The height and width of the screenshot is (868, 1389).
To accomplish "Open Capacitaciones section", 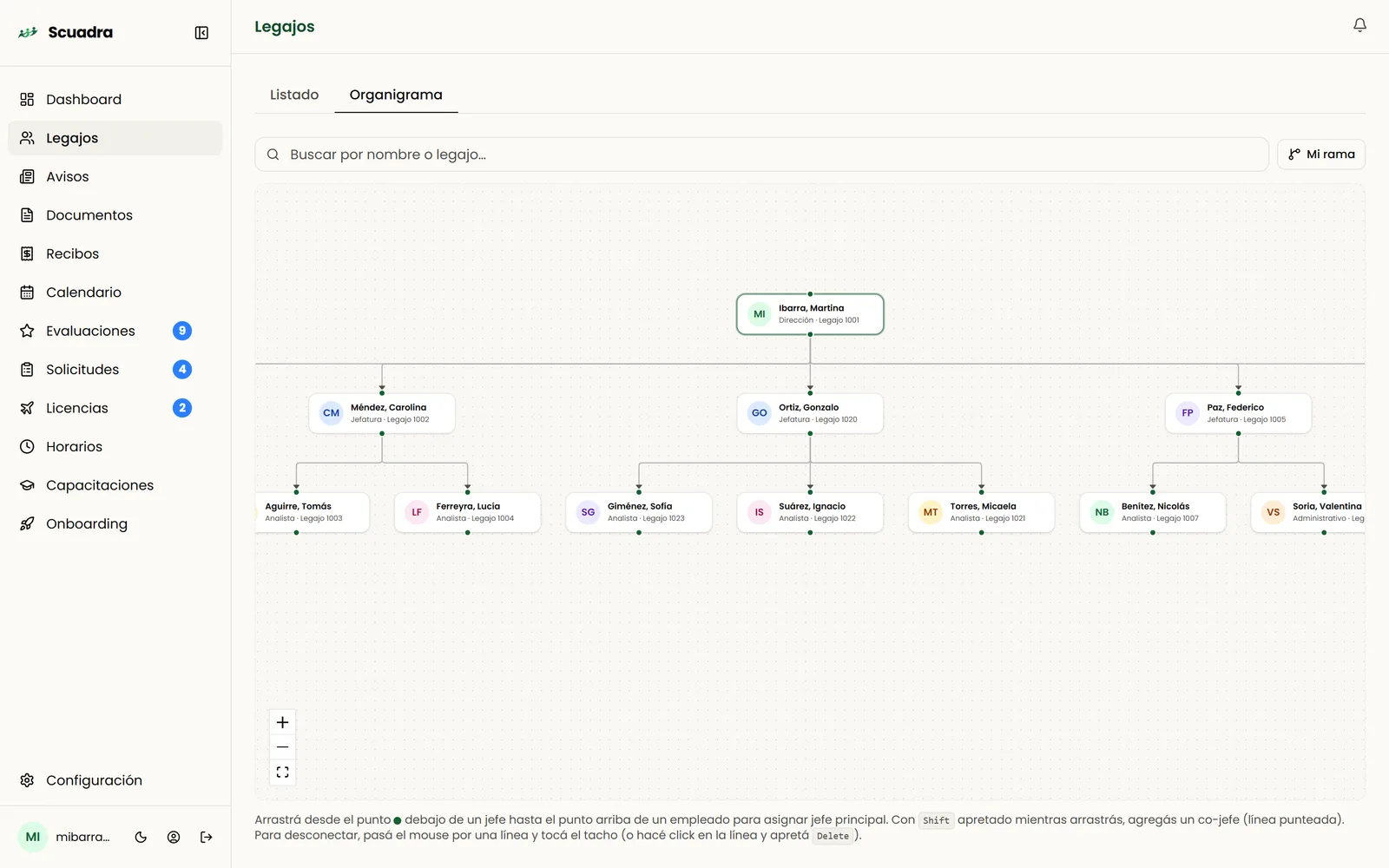I will point(115,485).
